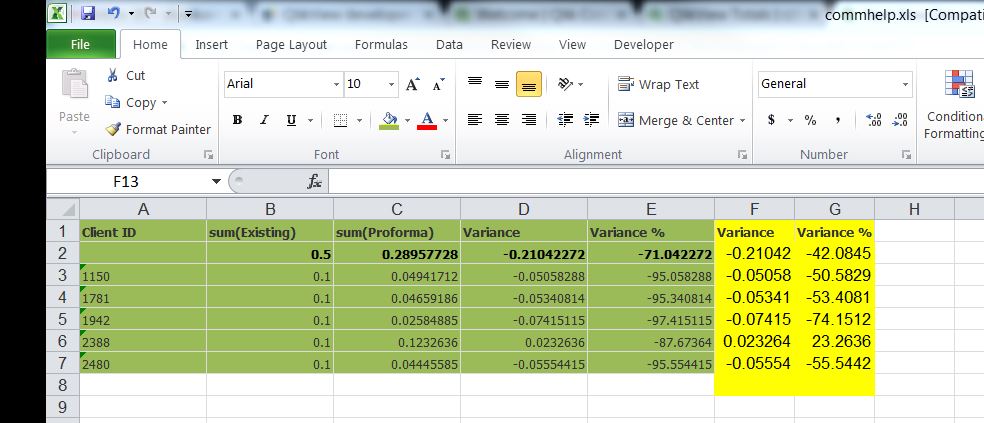The width and height of the screenshot is (984, 423).
Task: Align text left
Action: coord(475,120)
